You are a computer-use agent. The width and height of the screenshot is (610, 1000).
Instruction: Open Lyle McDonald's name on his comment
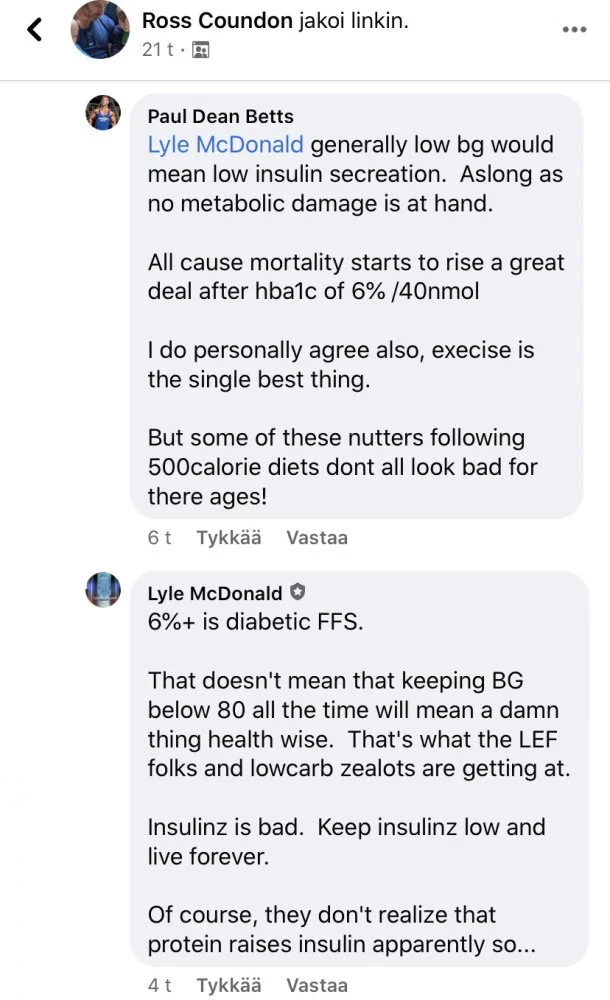(x=214, y=593)
